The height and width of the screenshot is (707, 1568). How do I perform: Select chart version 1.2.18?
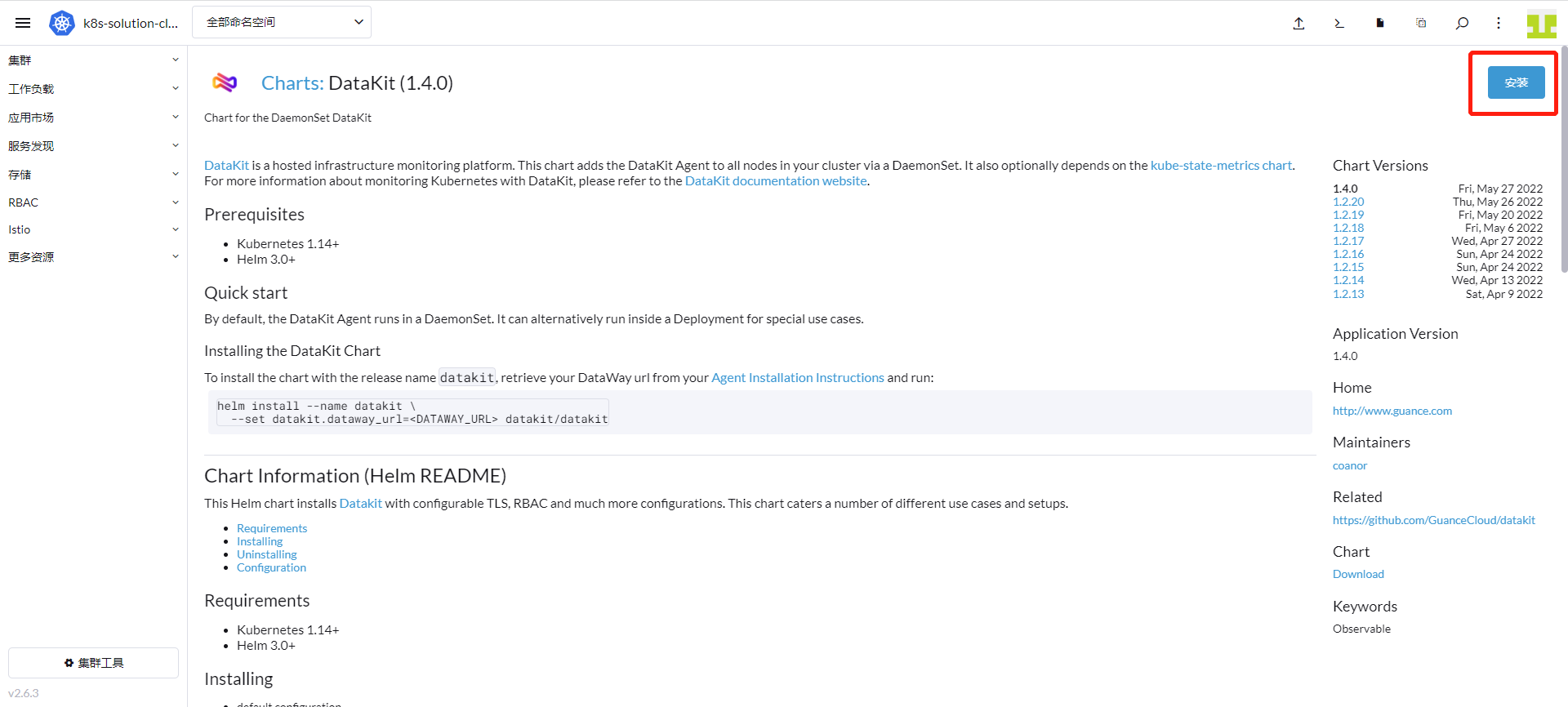coord(1348,228)
